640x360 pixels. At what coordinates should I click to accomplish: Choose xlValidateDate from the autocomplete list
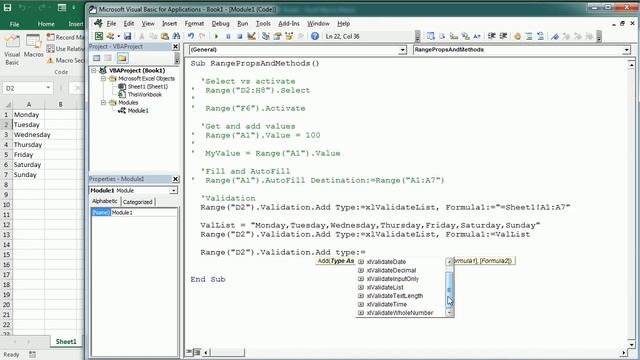[x=386, y=262]
